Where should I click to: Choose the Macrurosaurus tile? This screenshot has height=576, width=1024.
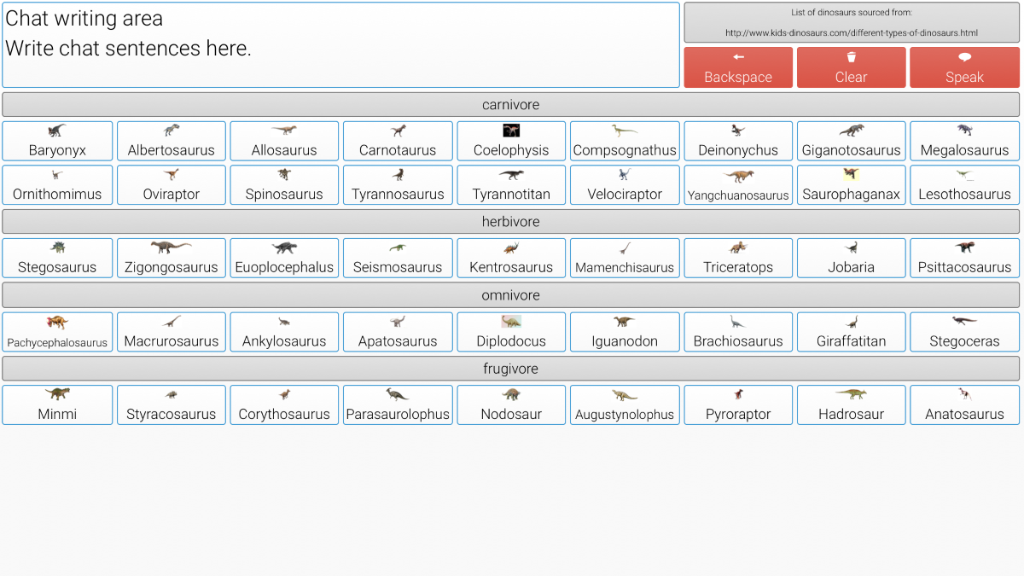(171, 332)
